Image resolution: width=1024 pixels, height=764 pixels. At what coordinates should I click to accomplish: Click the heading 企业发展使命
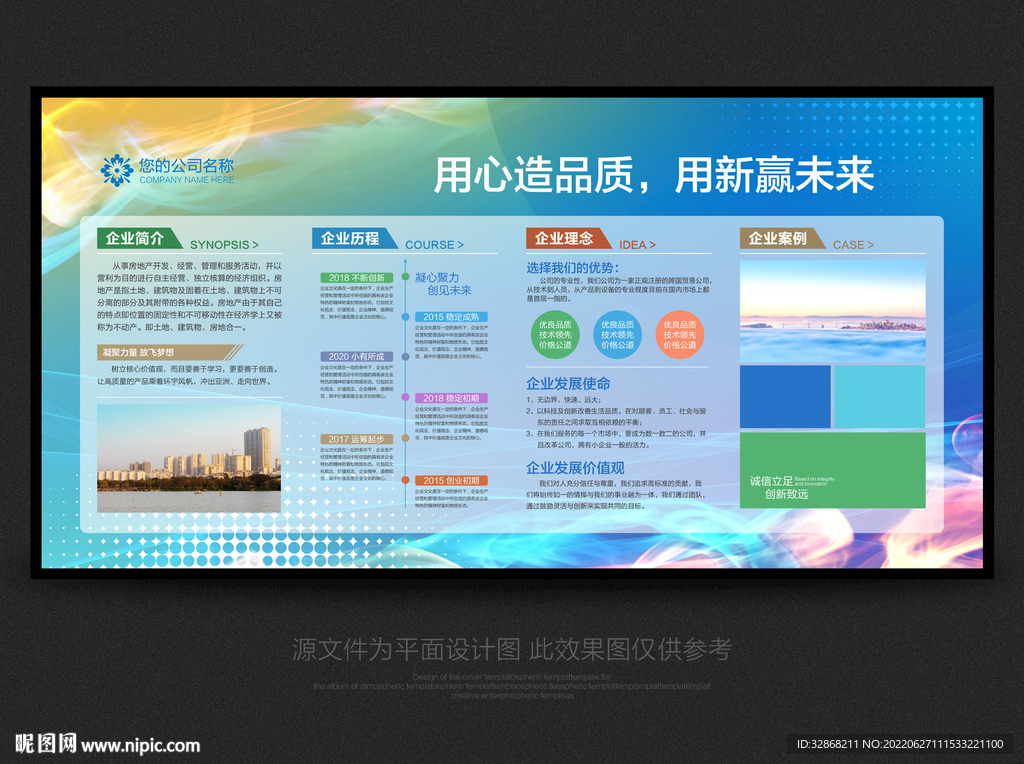pos(568,384)
